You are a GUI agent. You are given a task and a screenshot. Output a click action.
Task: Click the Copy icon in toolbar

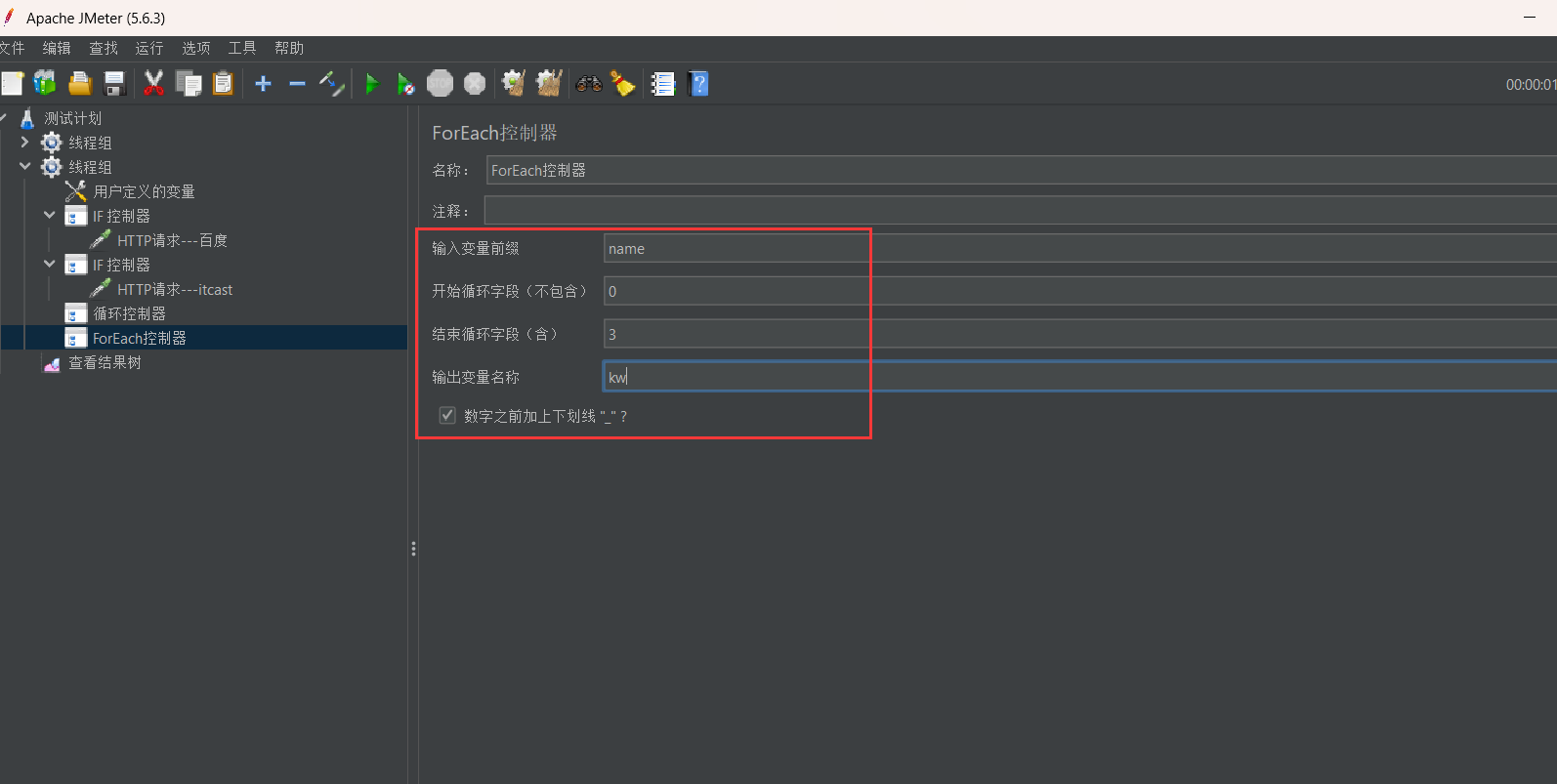point(189,84)
